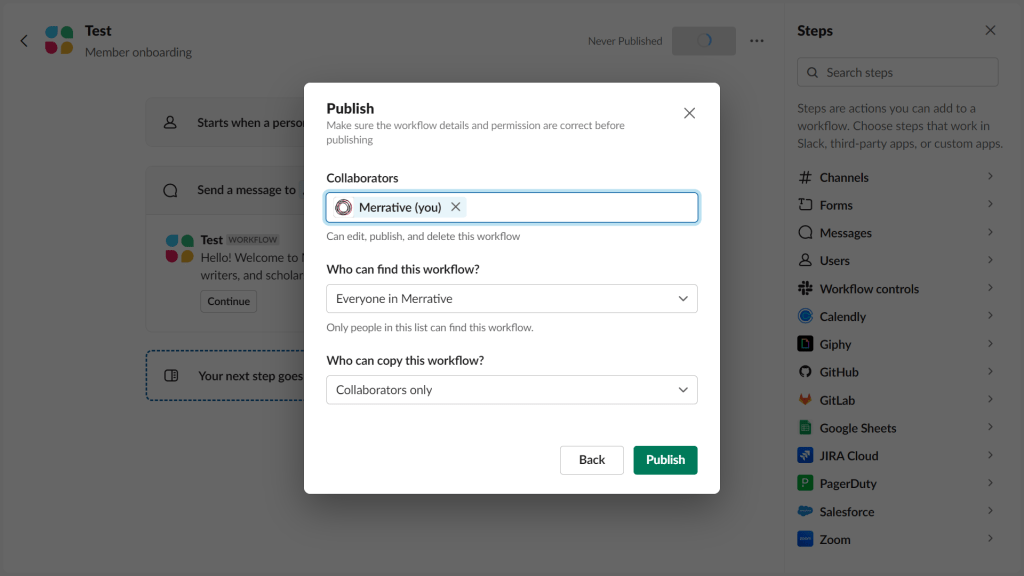Click the green Publish button

coord(665,459)
